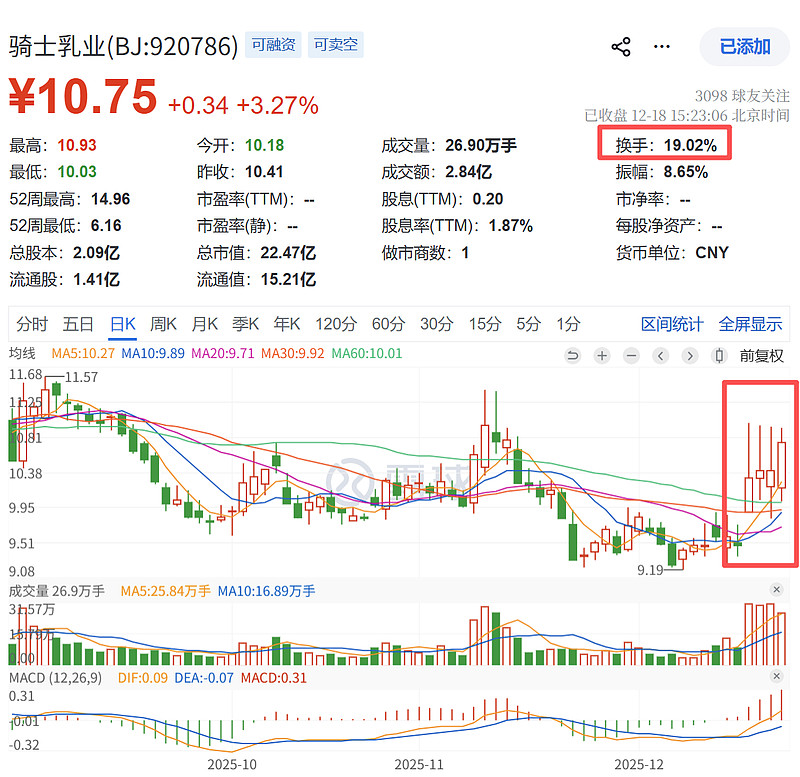Switch to 1分 interval
800x777 pixels.
pyautogui.click(x=568, y=324)
